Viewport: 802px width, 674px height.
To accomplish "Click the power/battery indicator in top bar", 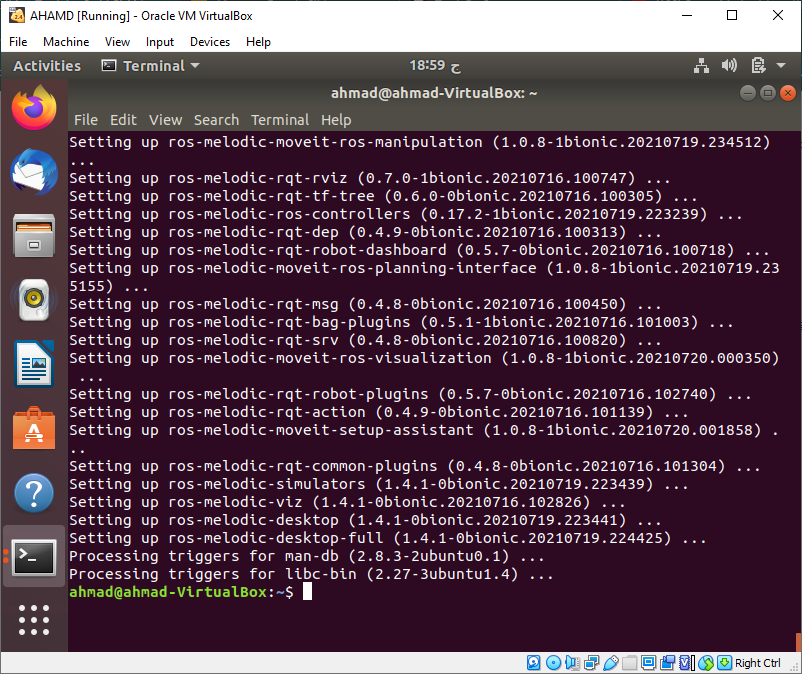I will (758, 65).
